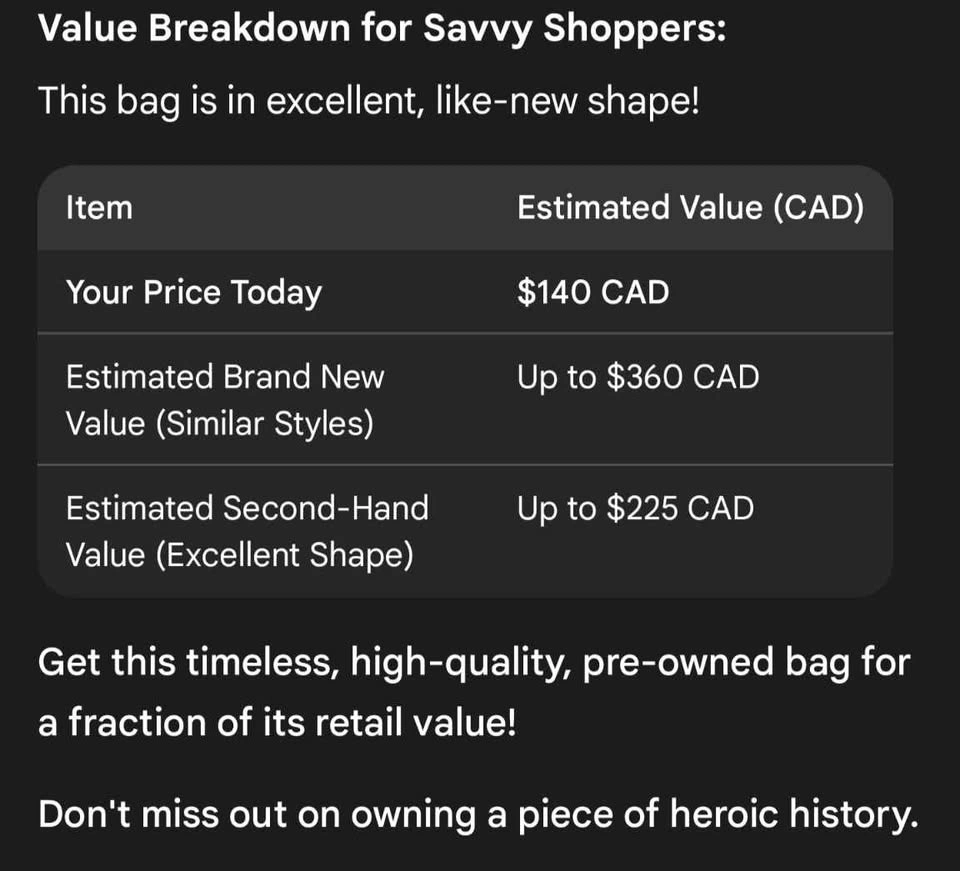960x871 pixels.
Task: Select the "Item" column header
Action: pos(99,208)
